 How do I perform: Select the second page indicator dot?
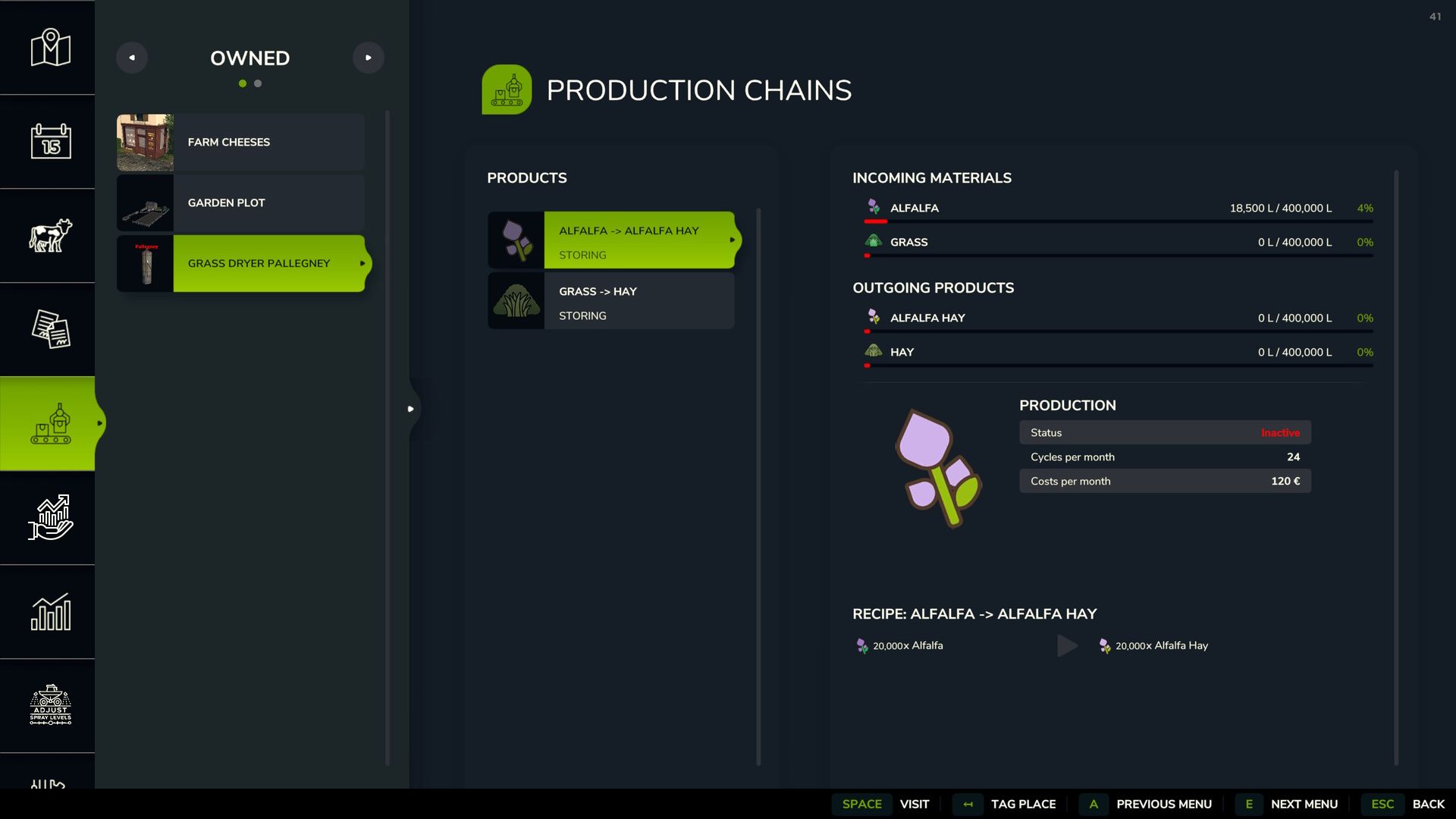[258, 83]
